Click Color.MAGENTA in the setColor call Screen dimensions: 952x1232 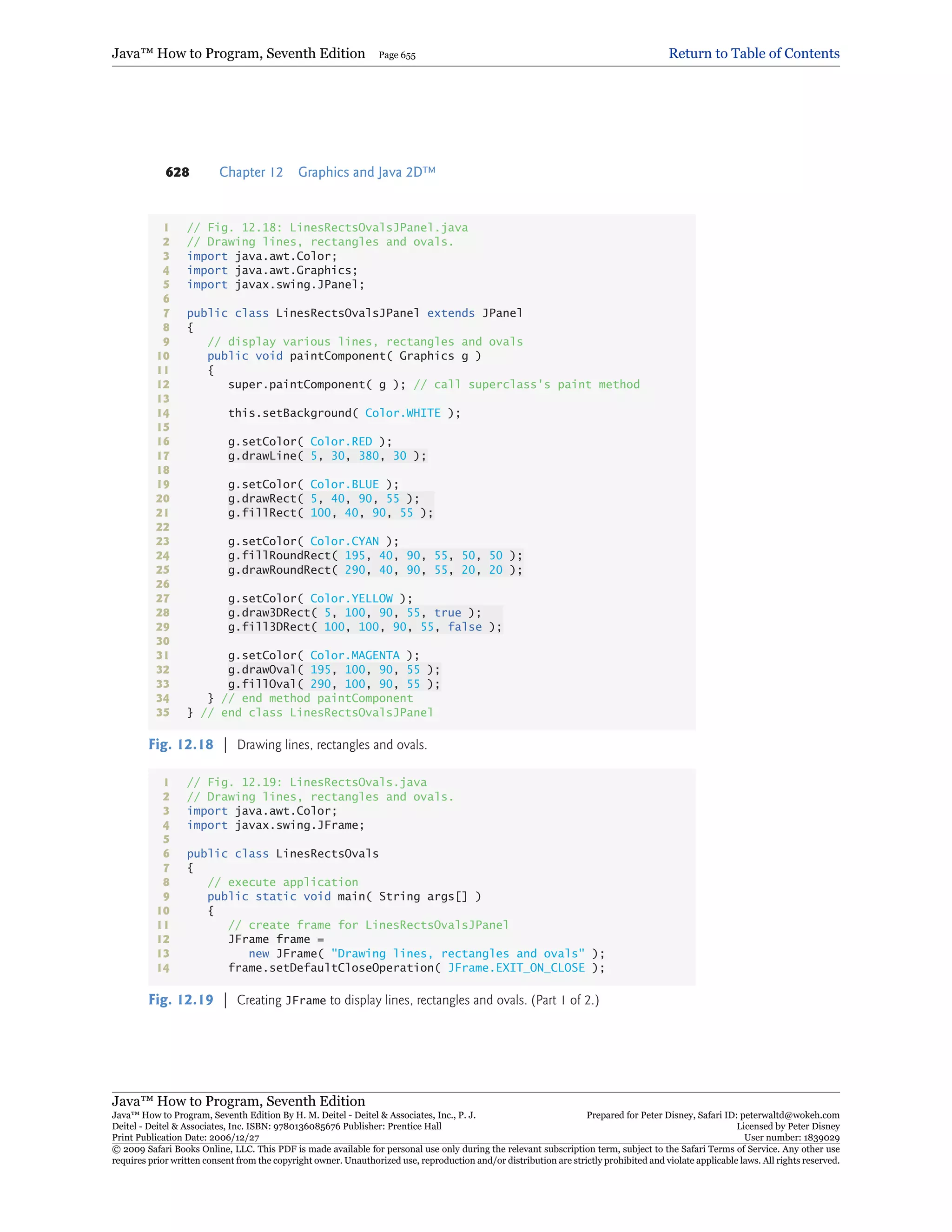[355, 656]
